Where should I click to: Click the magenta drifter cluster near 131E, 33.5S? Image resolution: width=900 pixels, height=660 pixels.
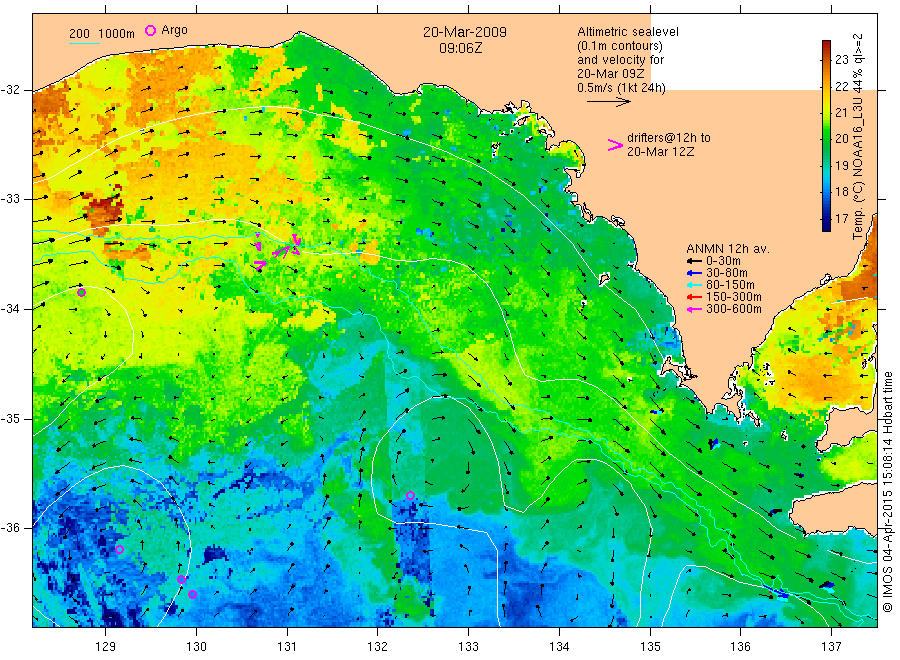coord(278,251)
